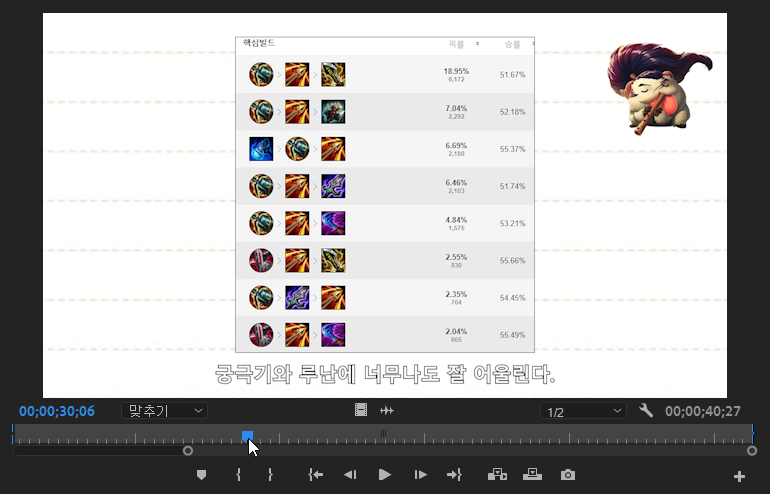This screenshot has width=770, height=494.
Task: Click the 55.49% win rate value
Action: point(512,335)
